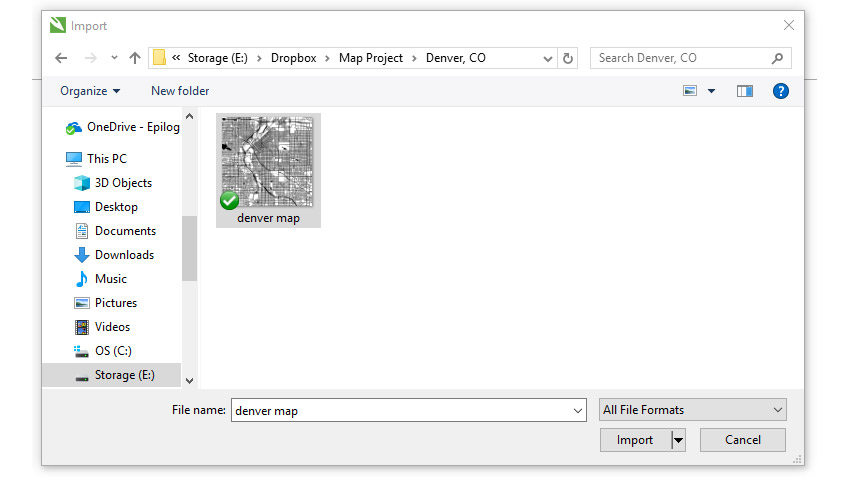Click Map Project in the address path
850x477 pixels.
(x=370, y=58)
